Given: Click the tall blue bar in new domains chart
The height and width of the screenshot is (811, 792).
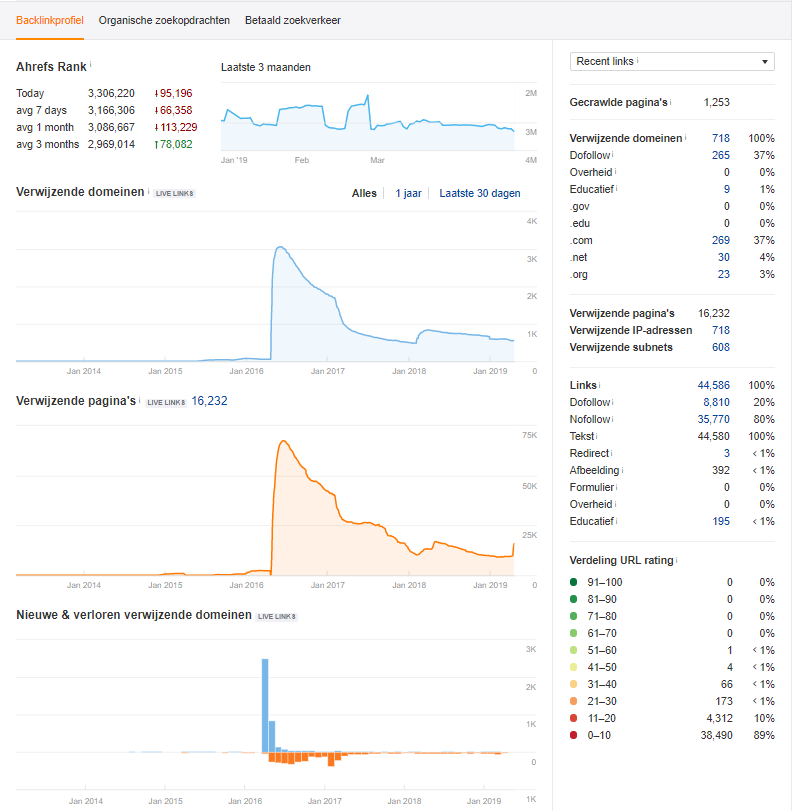Looking at the screenshot, I should point(265,704).
